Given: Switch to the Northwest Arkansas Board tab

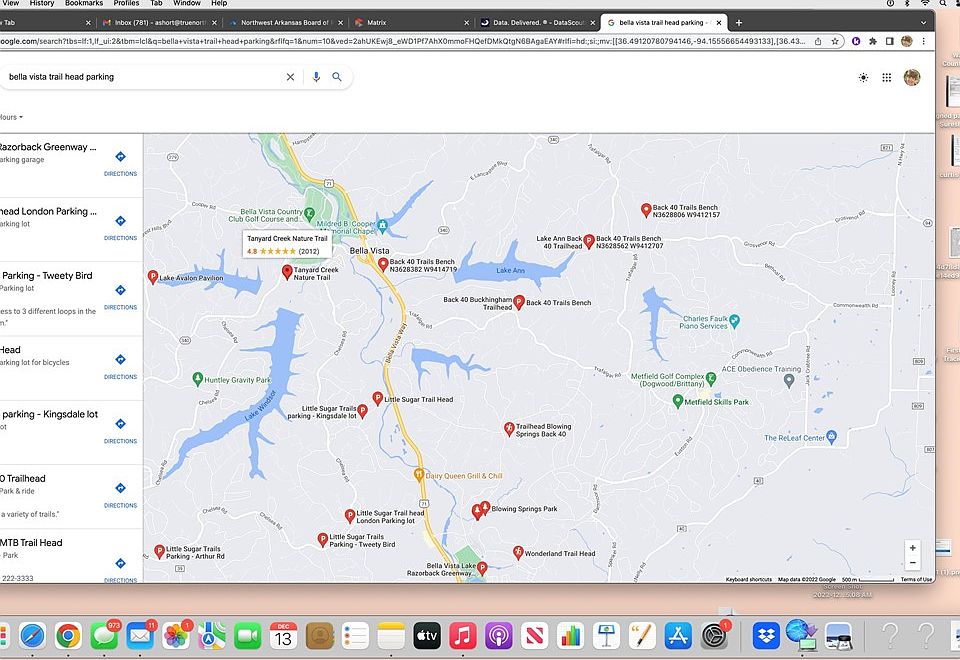Looking at the screenshot, I should pos(285,23).
